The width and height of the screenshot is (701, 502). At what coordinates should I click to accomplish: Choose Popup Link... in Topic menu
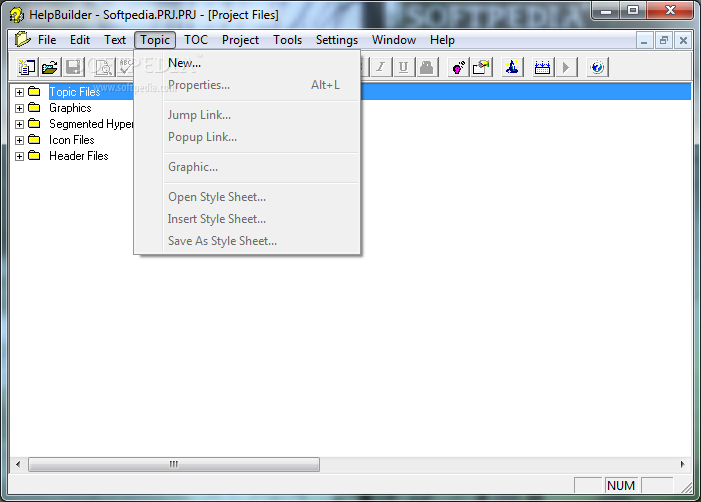(262, 137)
